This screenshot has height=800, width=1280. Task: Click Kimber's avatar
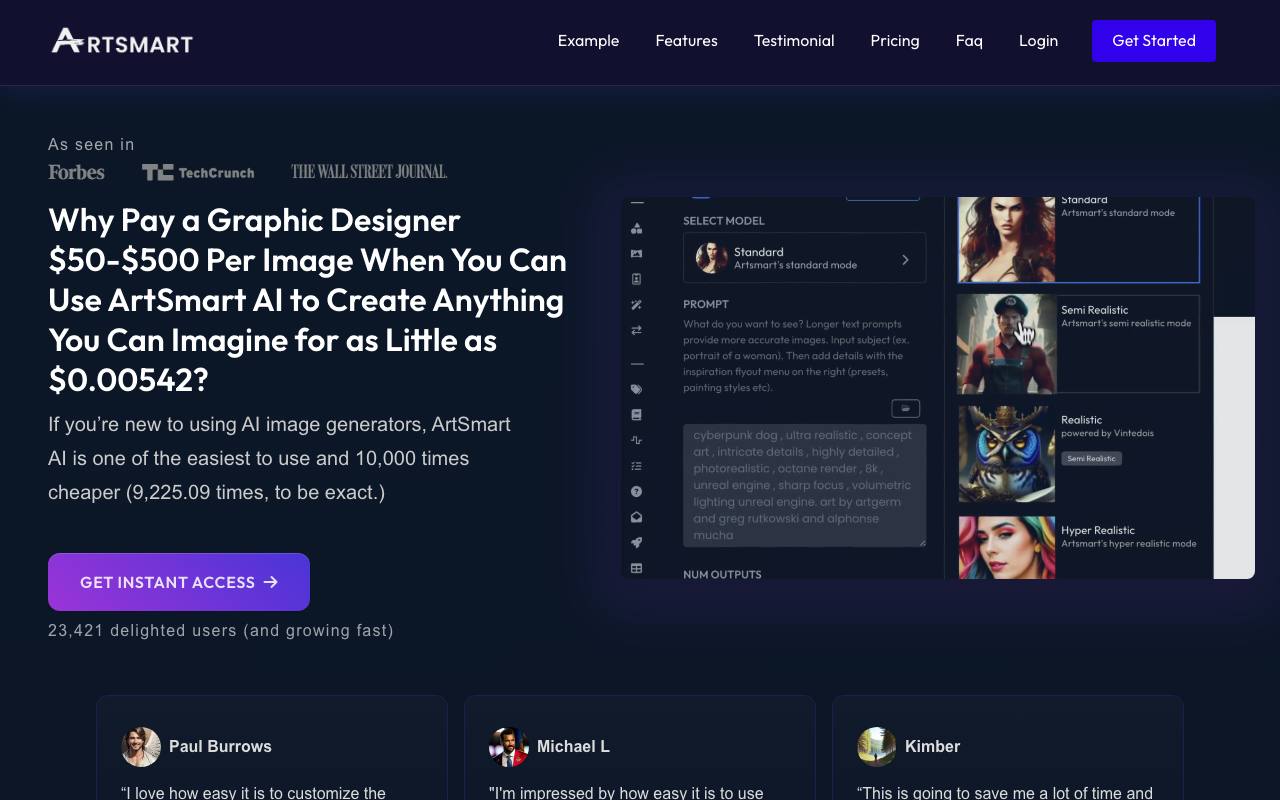tap(877, 747)
